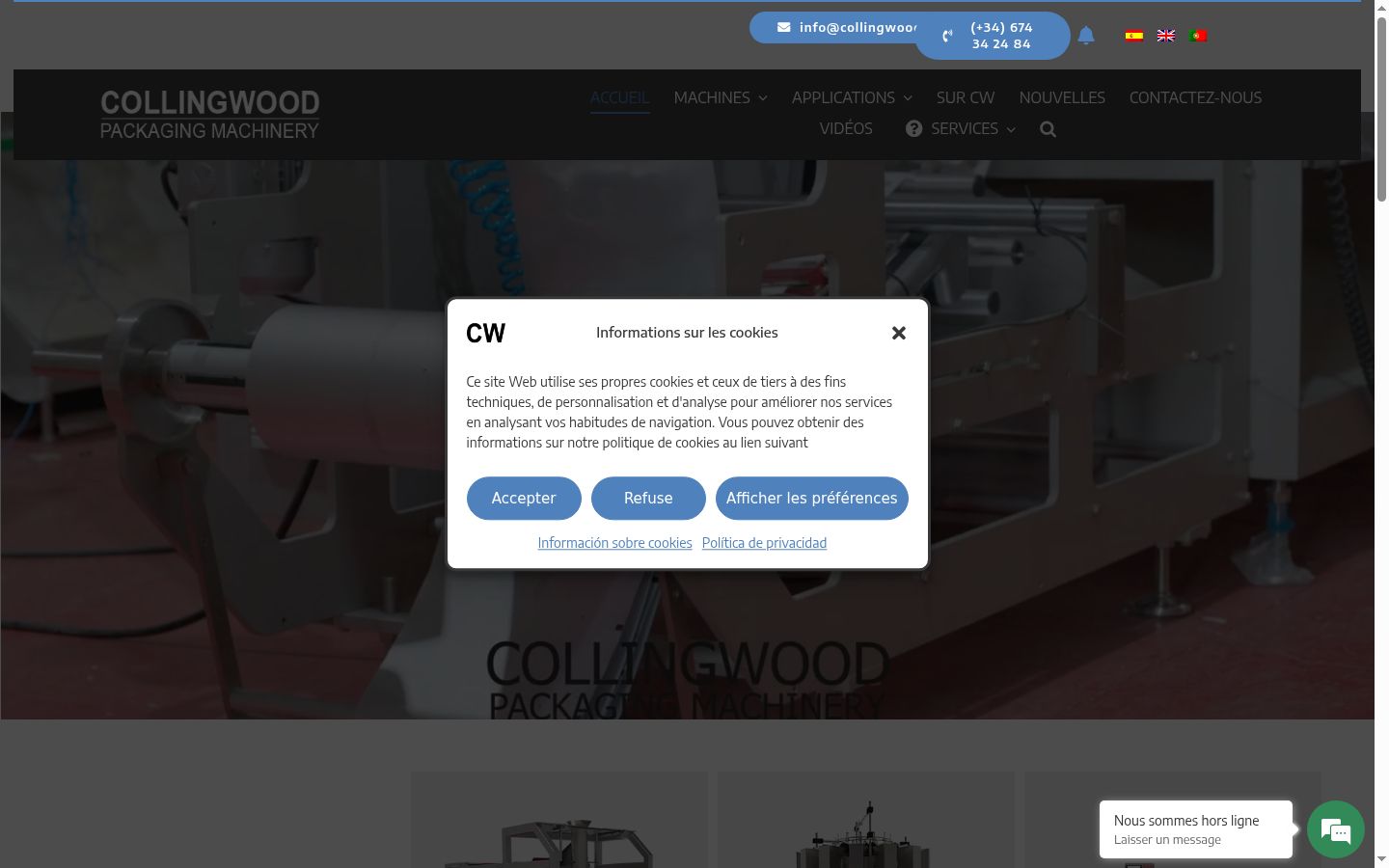
Task: Click the Refuse cookies button
Action: point(648,498)
